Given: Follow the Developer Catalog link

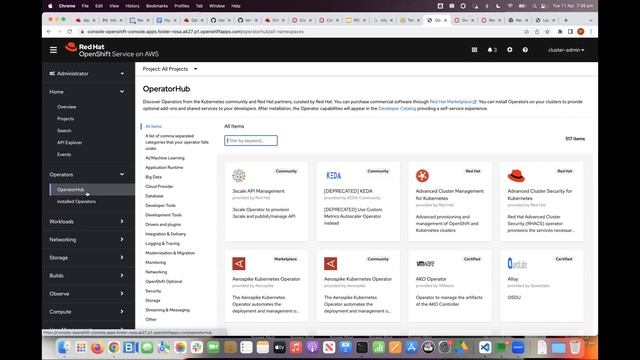Looking at the screenshot, I should pyautogui.click(x=397, y=109).
